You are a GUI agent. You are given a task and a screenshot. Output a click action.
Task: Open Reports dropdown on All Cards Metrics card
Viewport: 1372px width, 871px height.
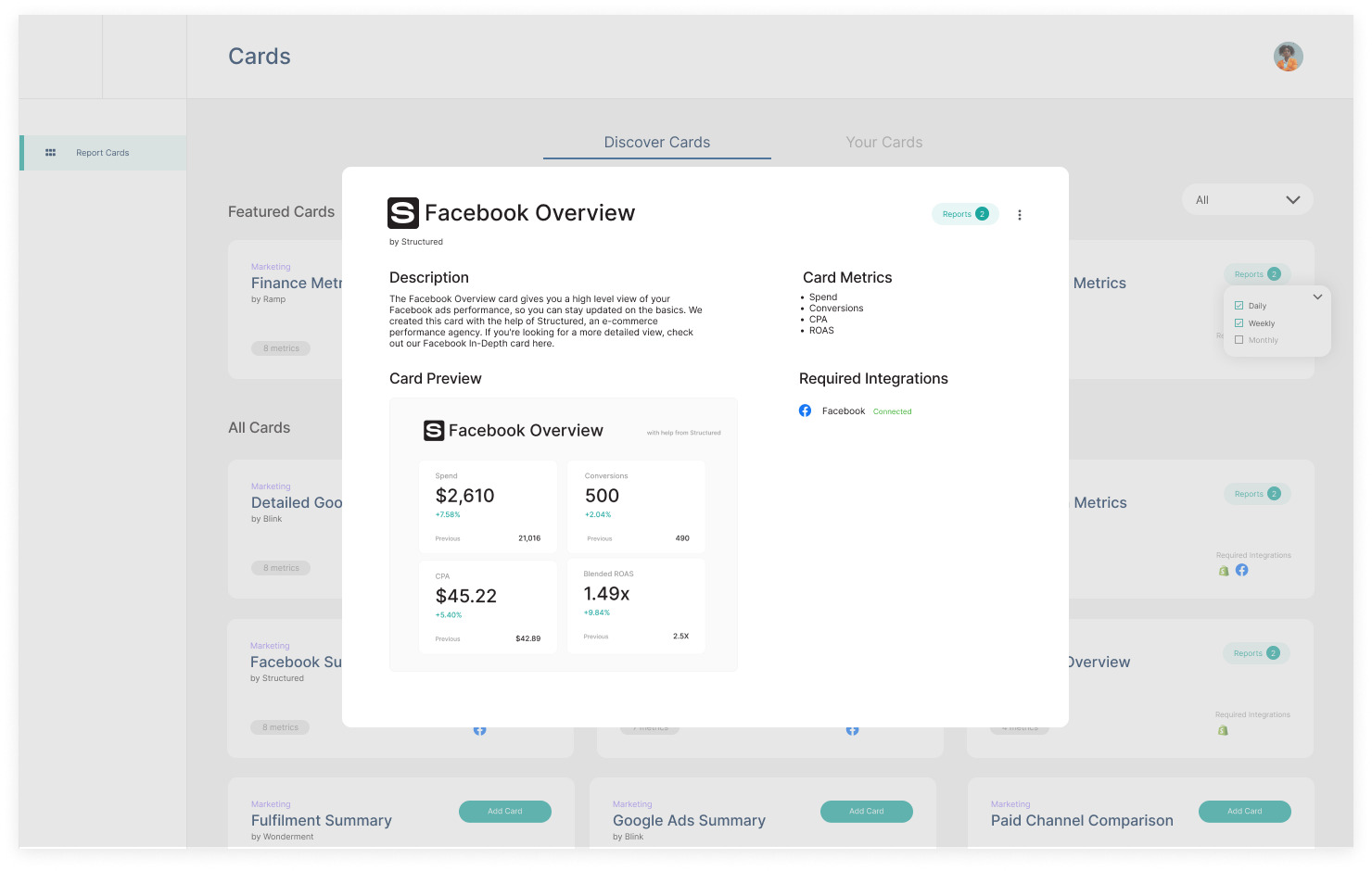(1257, 494)
